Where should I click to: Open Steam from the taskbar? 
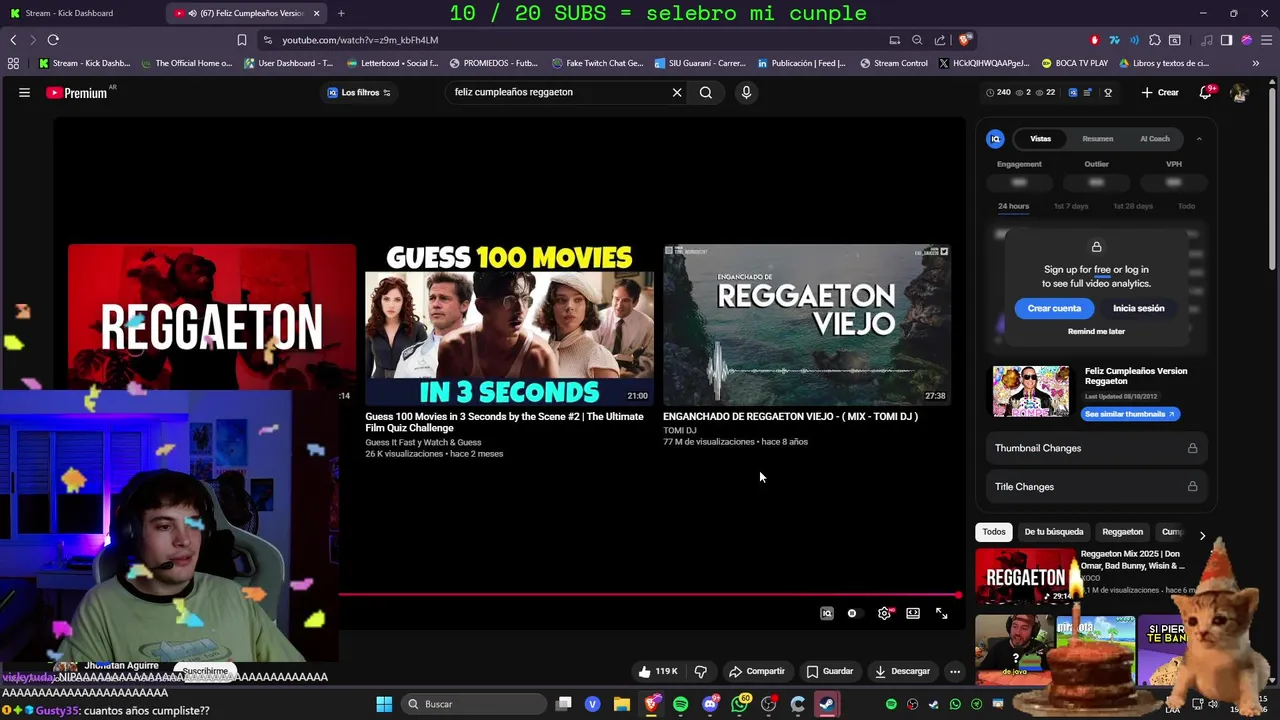pos(827,704)
